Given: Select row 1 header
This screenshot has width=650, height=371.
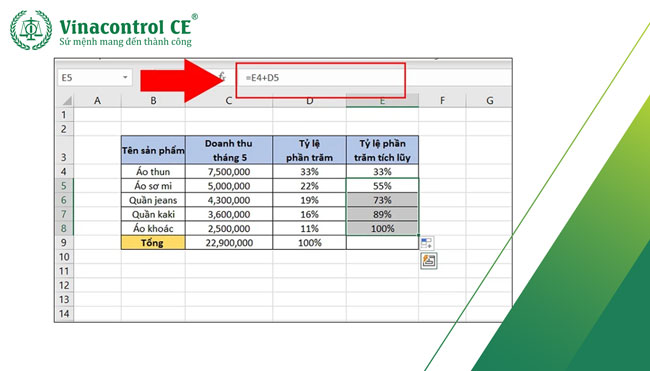Looking at the screenshot, I should (x=64, y=114).
